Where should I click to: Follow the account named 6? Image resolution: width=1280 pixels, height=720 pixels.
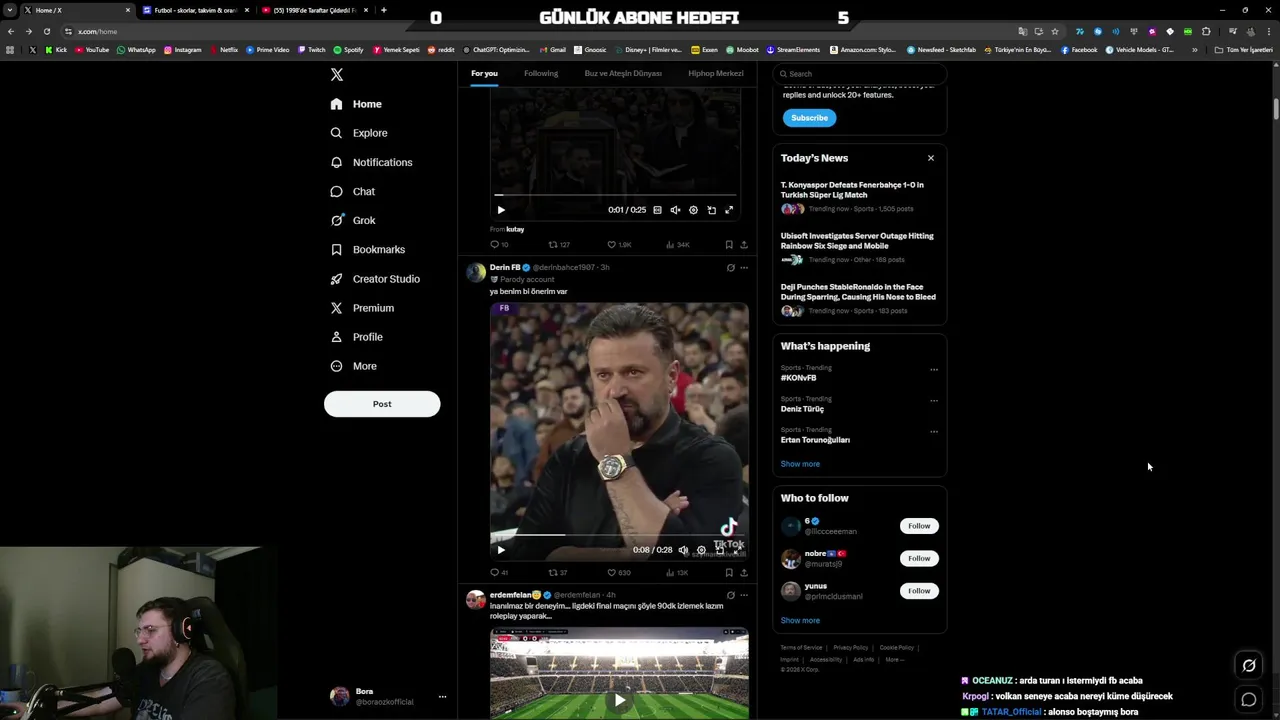pos(919,526)
